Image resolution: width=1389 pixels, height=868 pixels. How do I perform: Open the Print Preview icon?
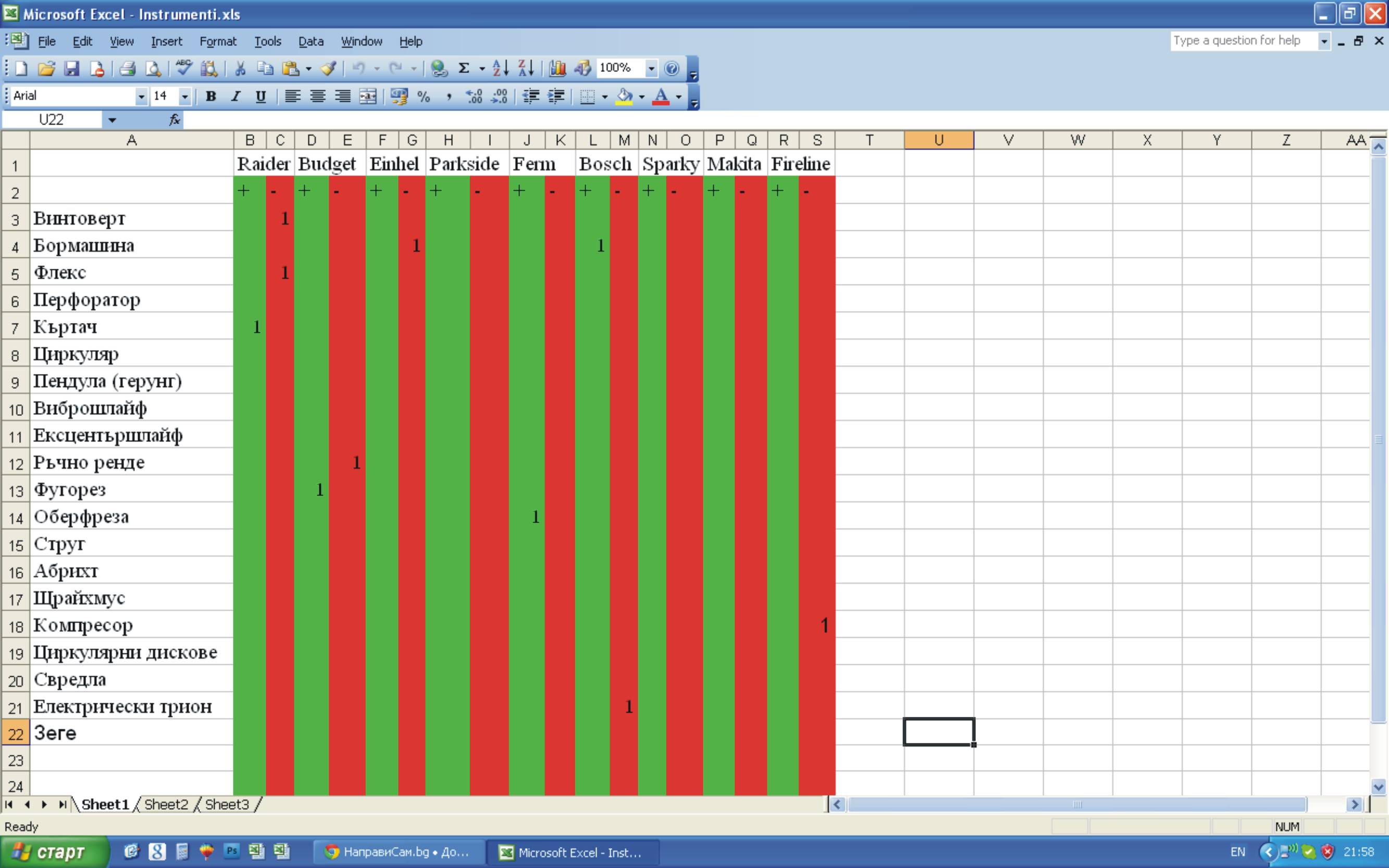(153, 69)
